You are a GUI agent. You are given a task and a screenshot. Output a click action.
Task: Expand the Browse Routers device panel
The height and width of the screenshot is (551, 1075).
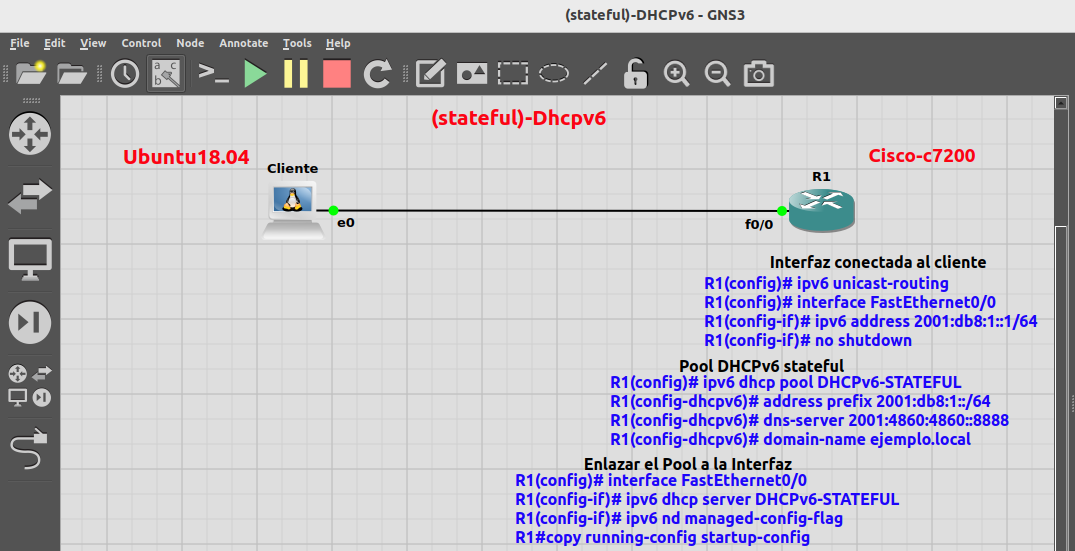[x=30, y=133]
